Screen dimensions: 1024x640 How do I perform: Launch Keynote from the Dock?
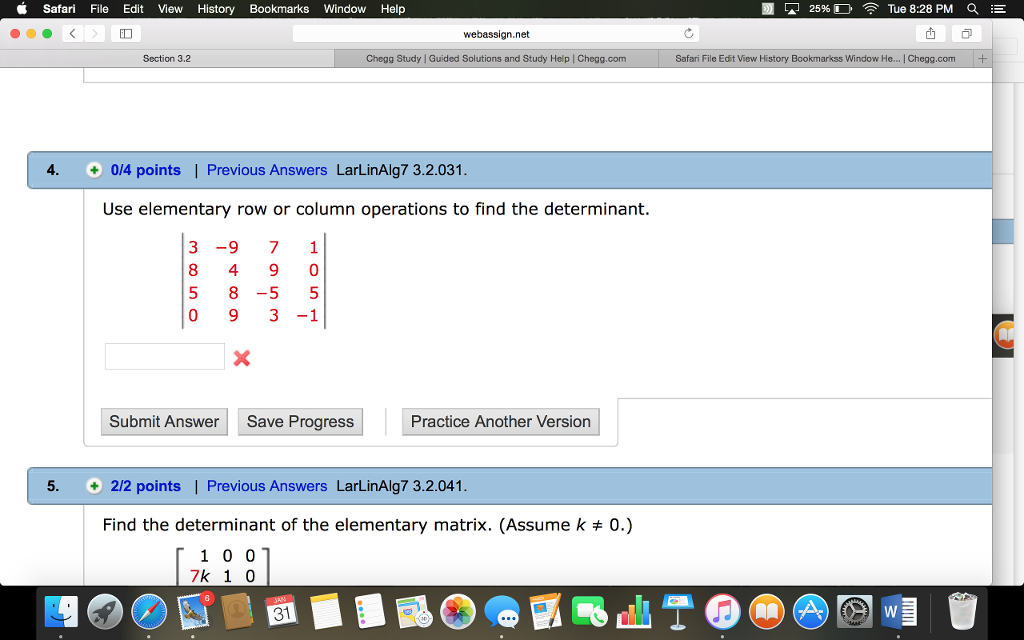coord(676,611)
